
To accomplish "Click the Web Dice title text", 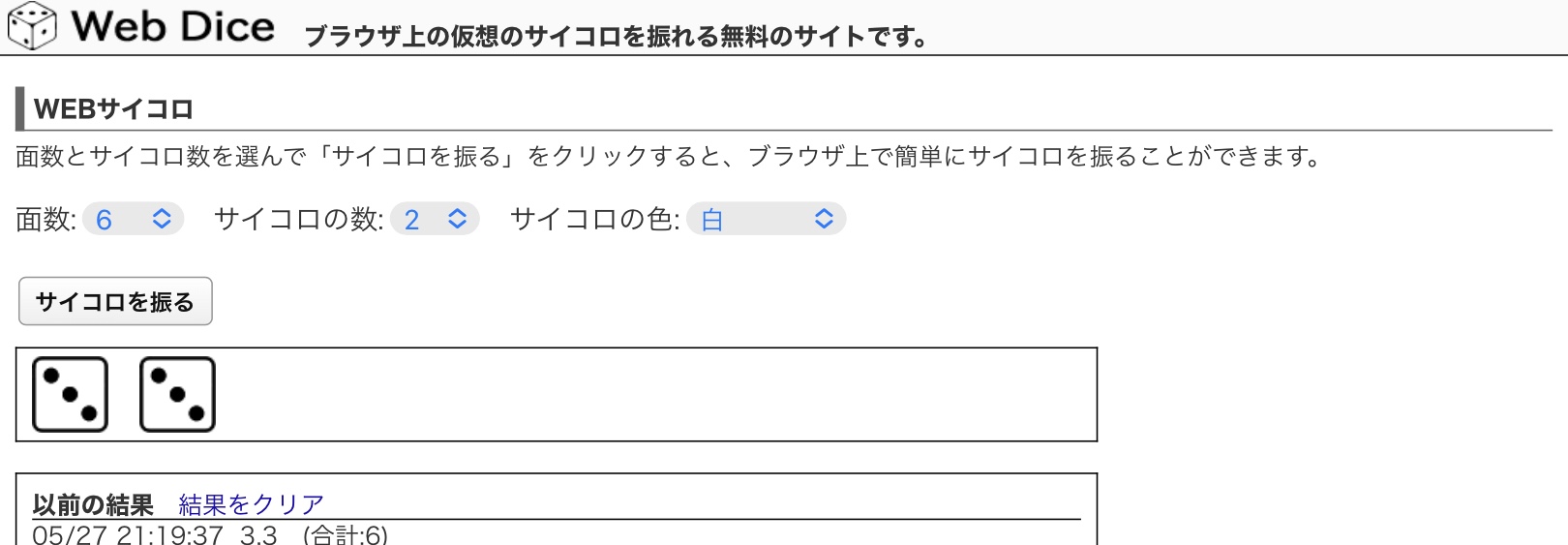I will coord(173,26).
